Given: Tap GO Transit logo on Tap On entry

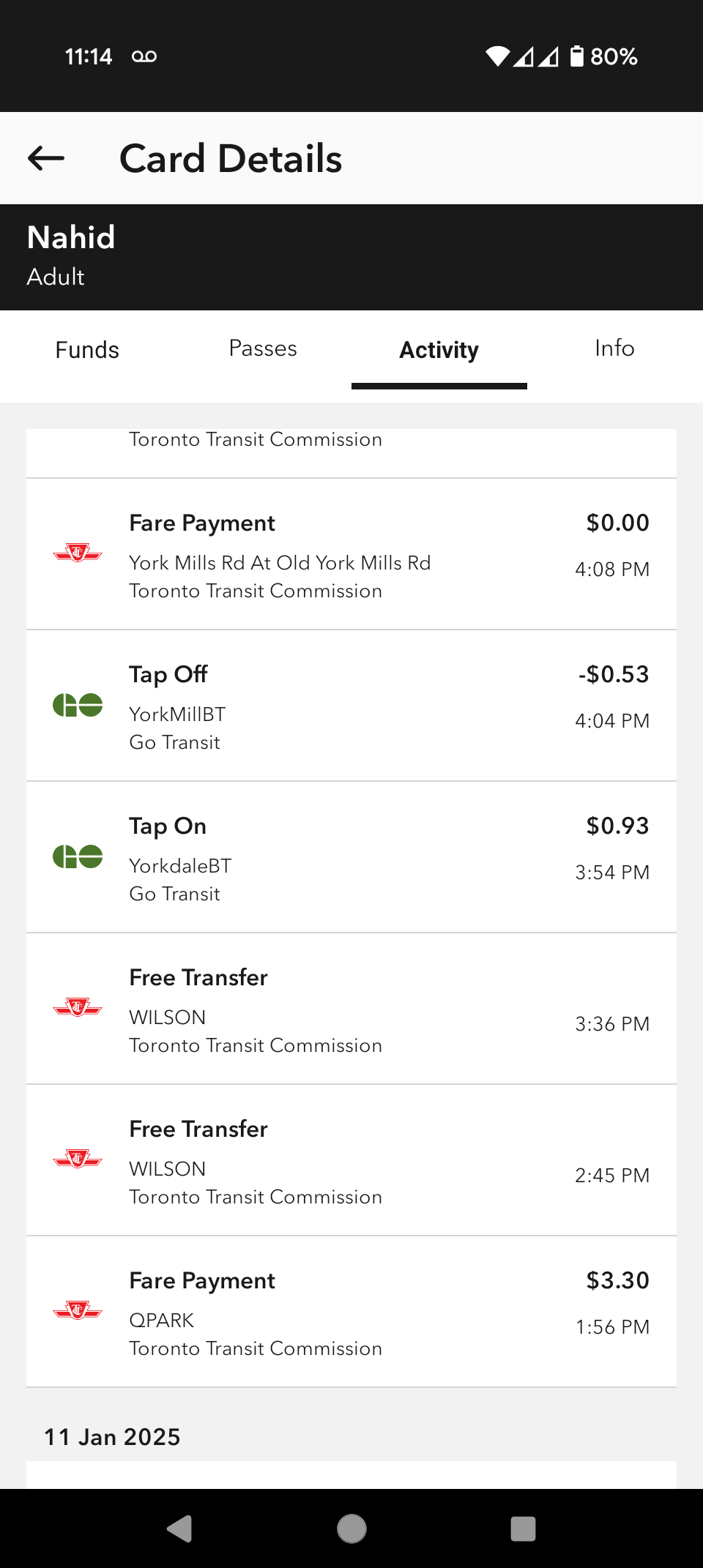Looking at the screenshot, I should click(78, 856).
